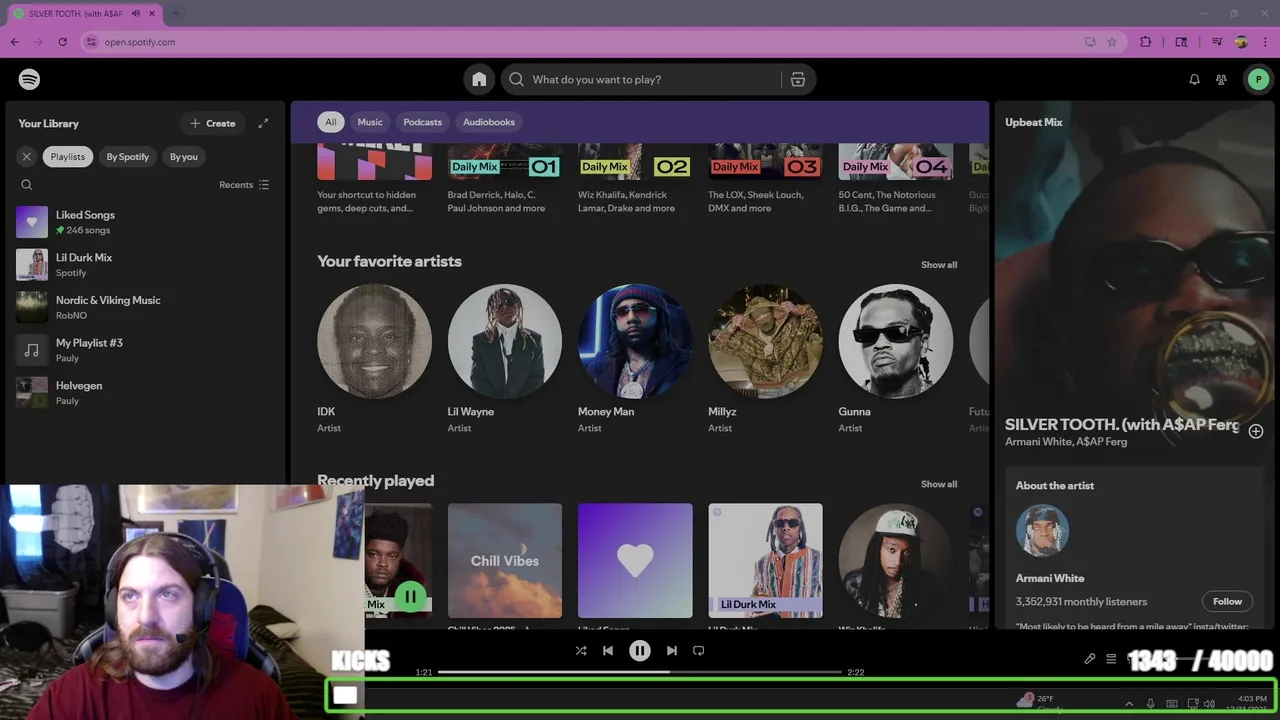Viewport: 1280px width, 720px height.
Task: Toggle shuffle playback
Action: pyautogui.click(x=581, y=650)
